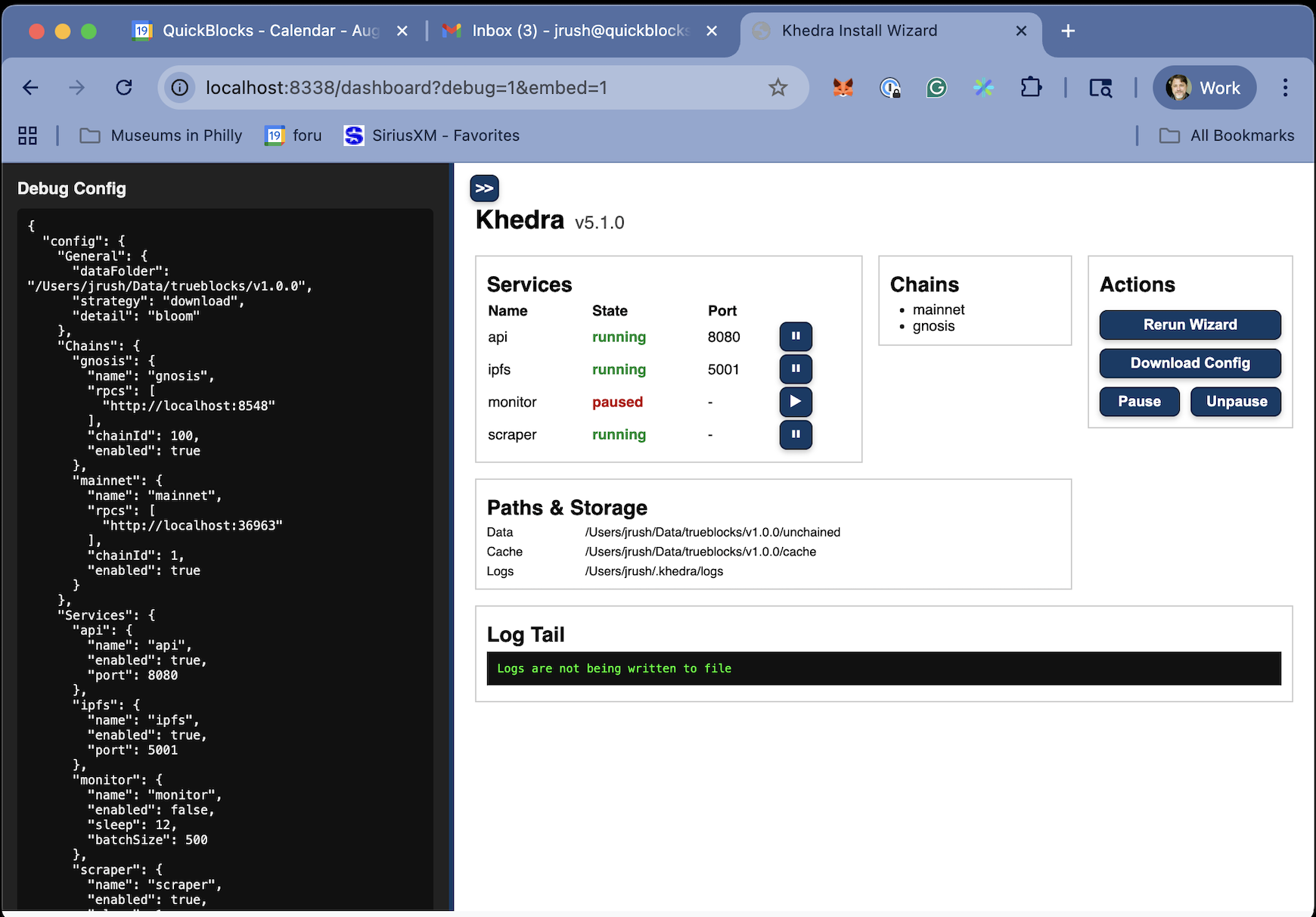Image resolution: width=1316 pixels, height=917 pixels.
Task: Click the mainnet chain entry
Action: click(939, 309)
